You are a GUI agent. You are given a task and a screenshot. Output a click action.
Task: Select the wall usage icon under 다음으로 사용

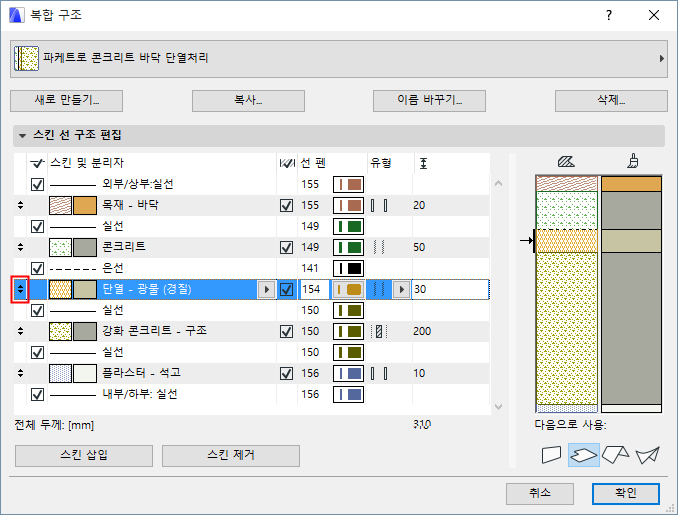[551, 454]
